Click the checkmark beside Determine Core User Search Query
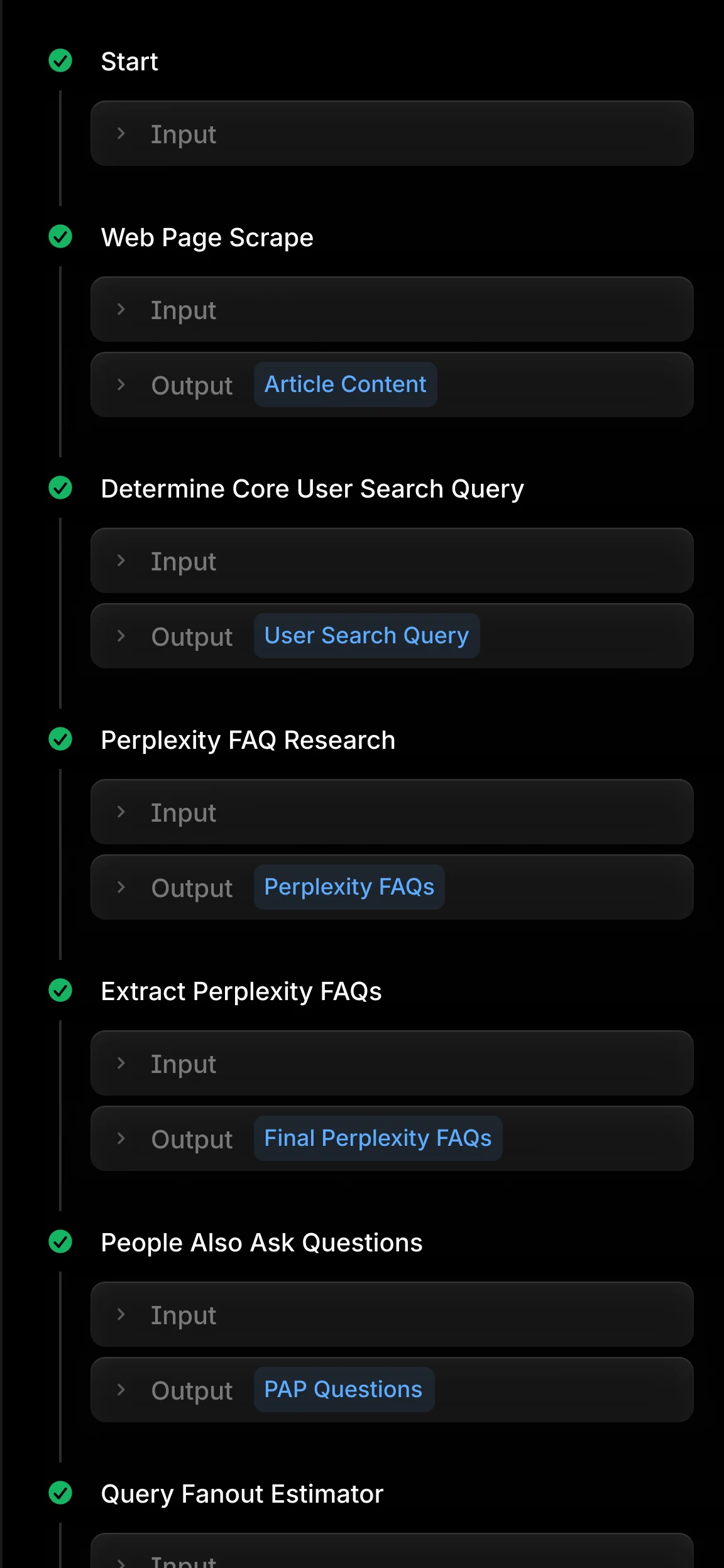Screen dimensions: 724x1568 coord(60,489)
